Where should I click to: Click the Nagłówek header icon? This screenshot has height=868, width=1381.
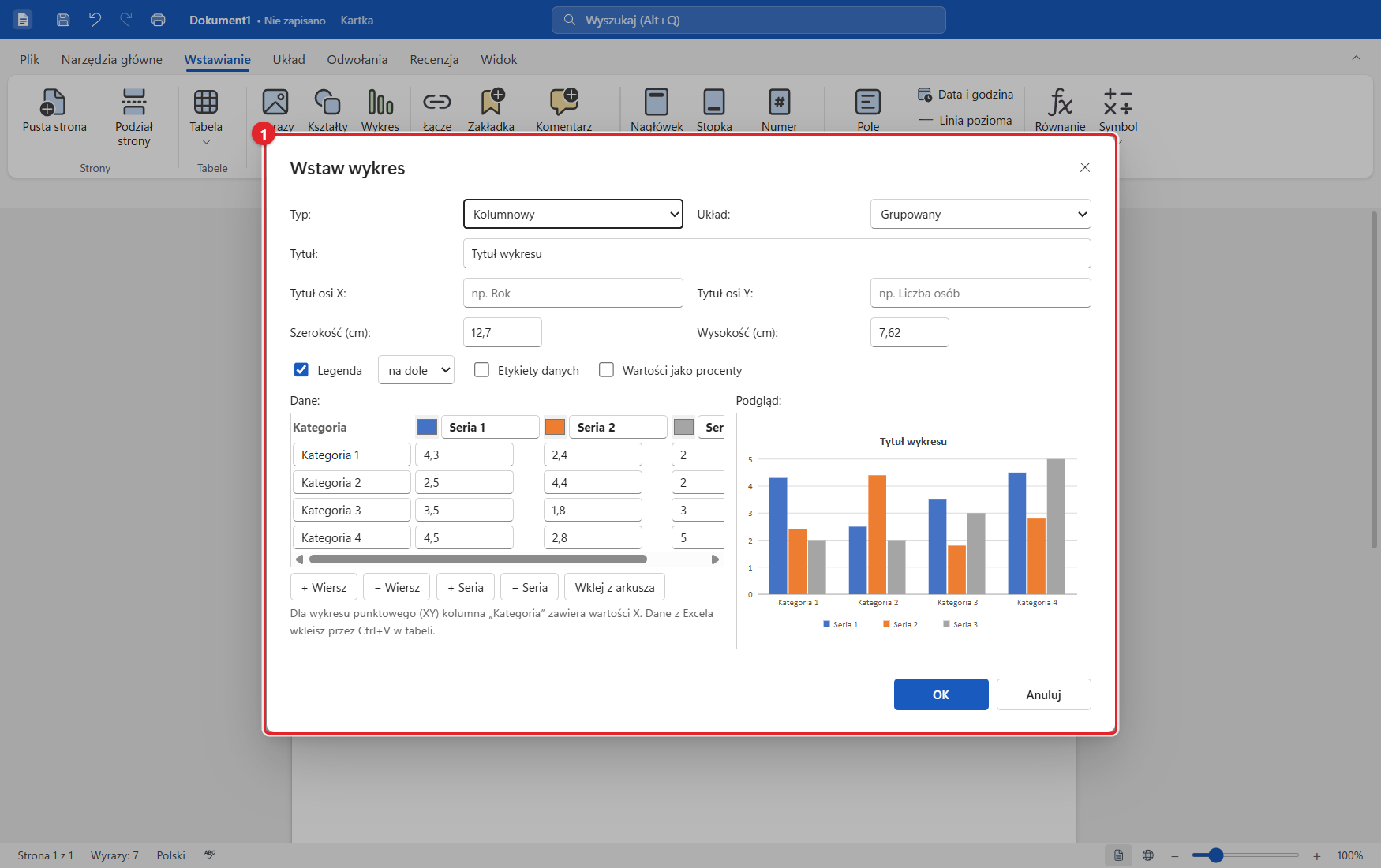(x=657, y=103)
